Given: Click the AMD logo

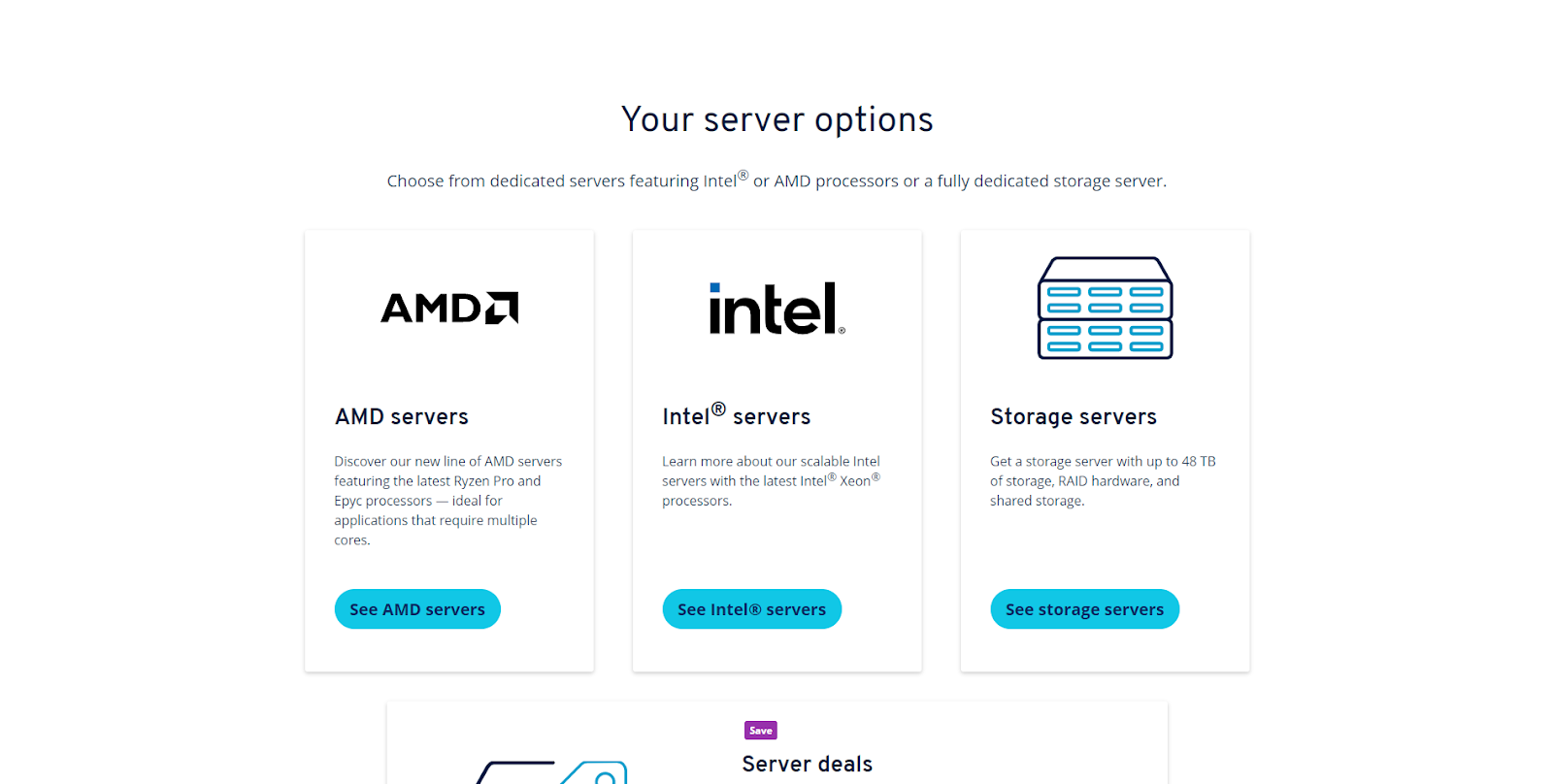Looking at the screenshot, I should 449,308.
